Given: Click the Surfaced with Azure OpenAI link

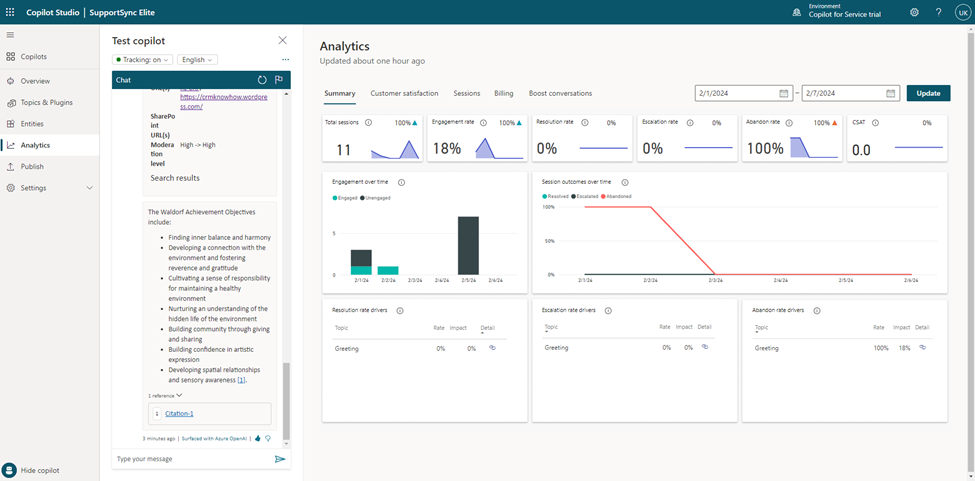Looking at the screenshot, I should tap(215, 438).
